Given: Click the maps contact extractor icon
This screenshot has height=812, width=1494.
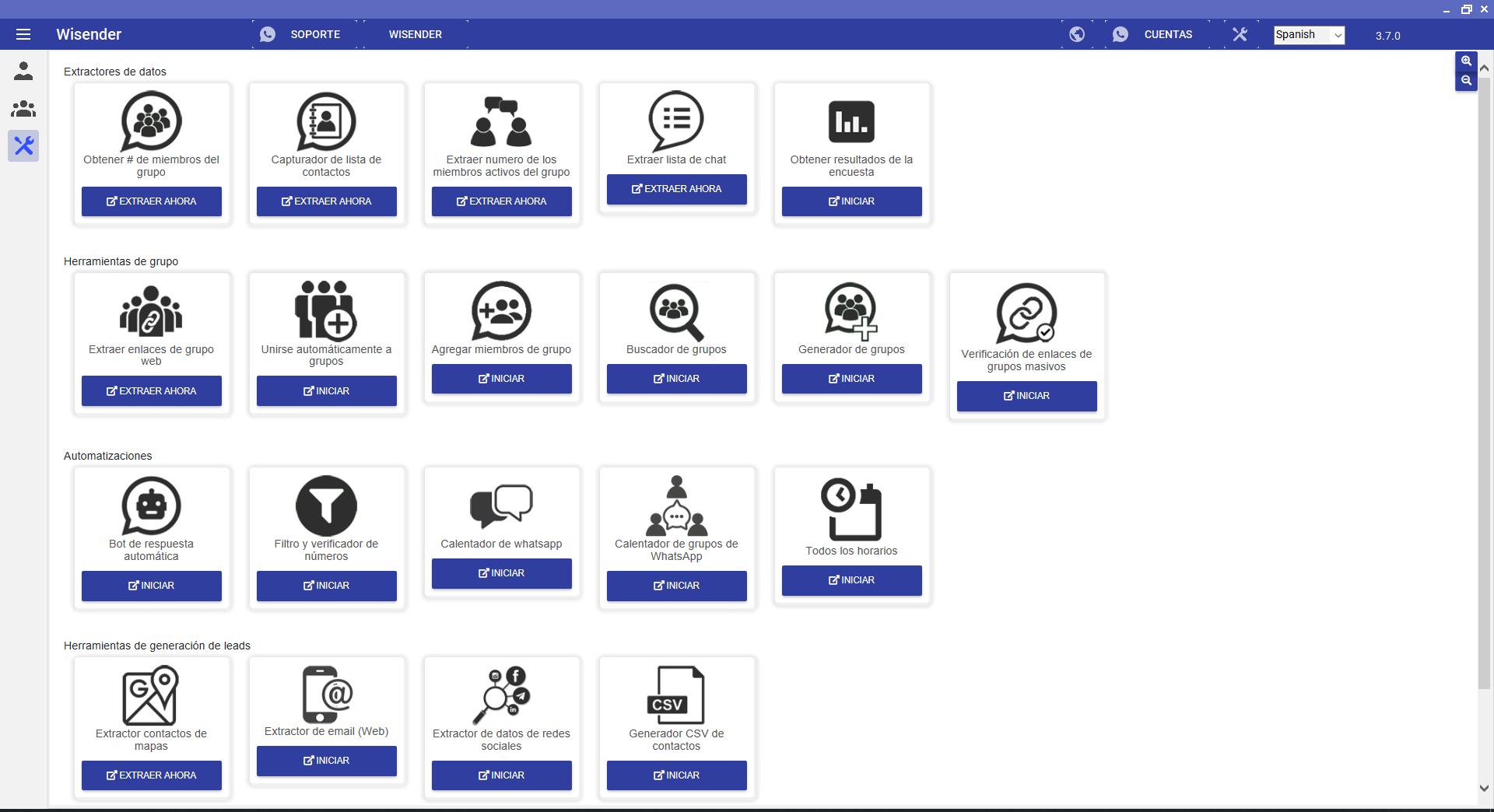Looking at the screenshot, I should point(151,695).
